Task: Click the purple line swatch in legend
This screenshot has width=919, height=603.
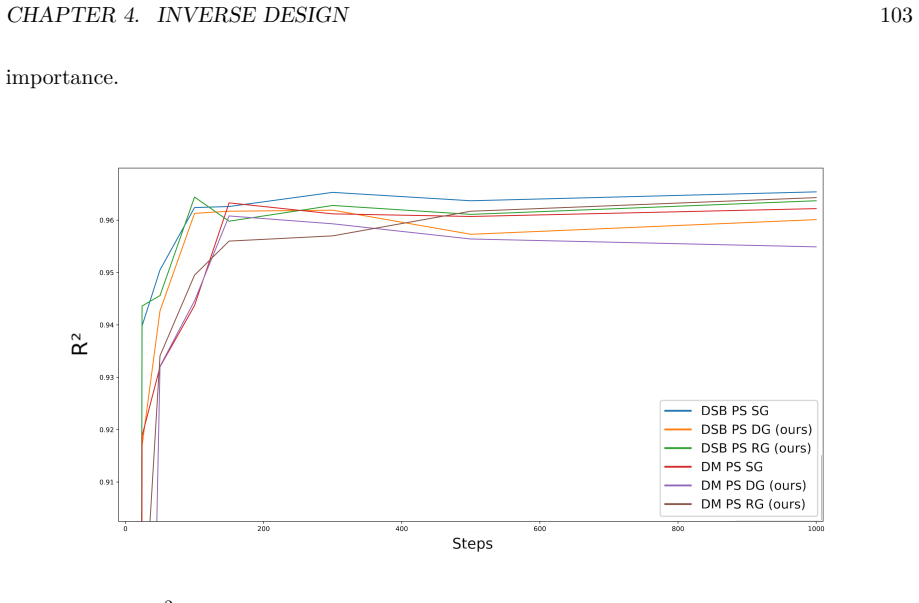Action: (x=678, y=485)
